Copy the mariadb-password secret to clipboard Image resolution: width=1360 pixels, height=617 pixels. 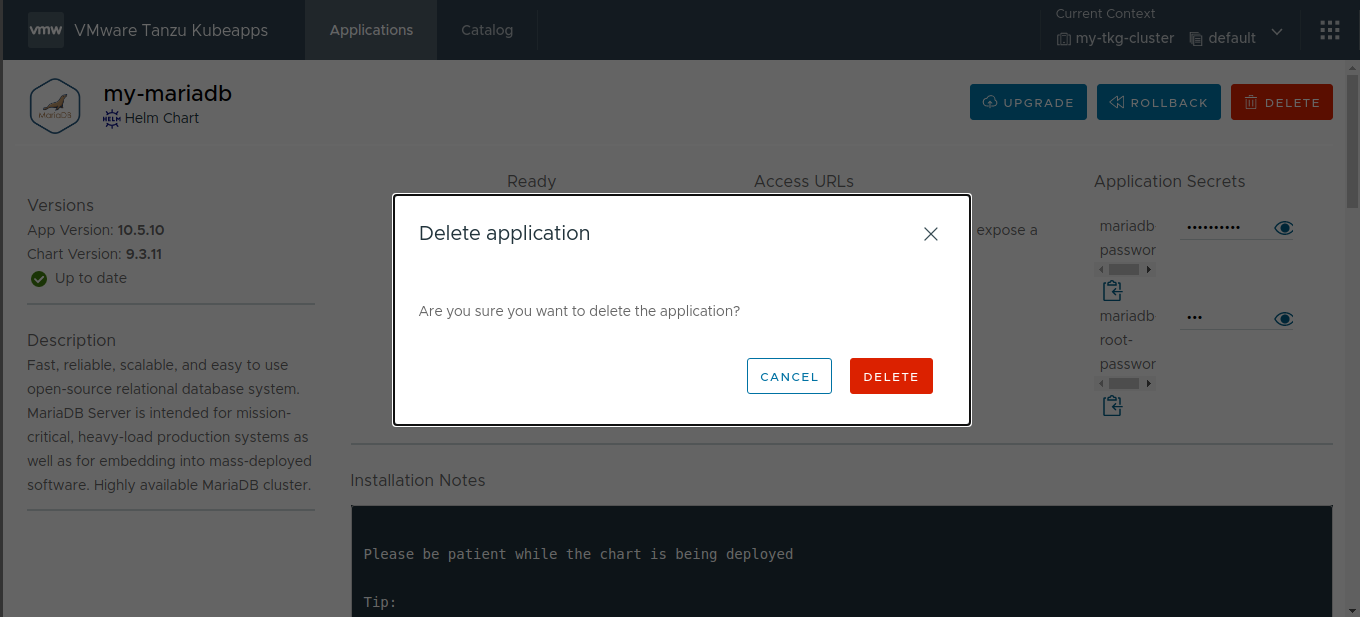point(1112,291)
